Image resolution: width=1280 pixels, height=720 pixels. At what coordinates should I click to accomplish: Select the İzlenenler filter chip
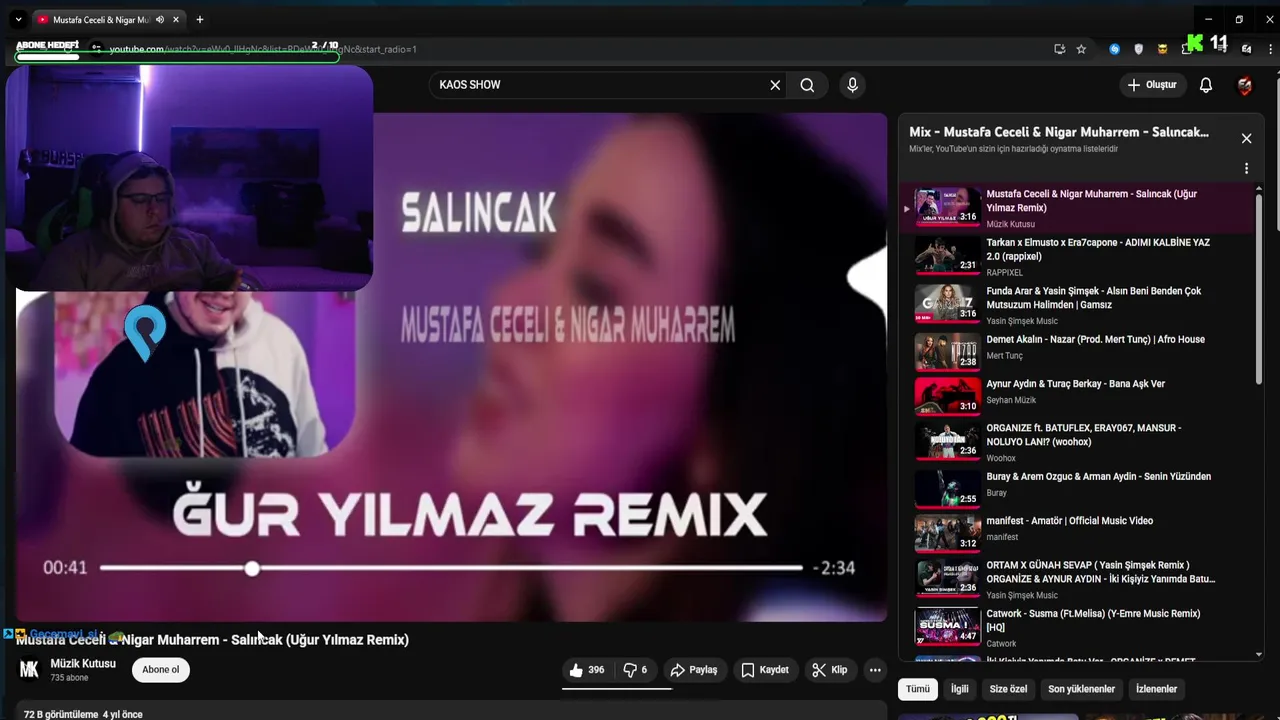tap(1156, 689)
